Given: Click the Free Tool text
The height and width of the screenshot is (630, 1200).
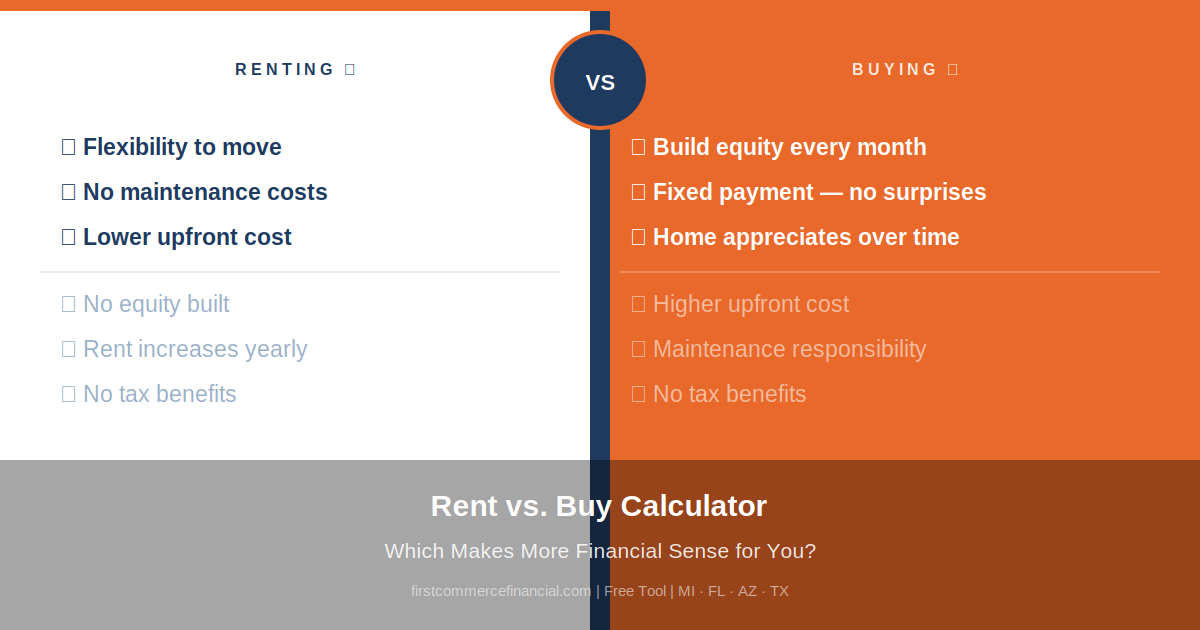Looking at the screenshot, I should (635, 591).
